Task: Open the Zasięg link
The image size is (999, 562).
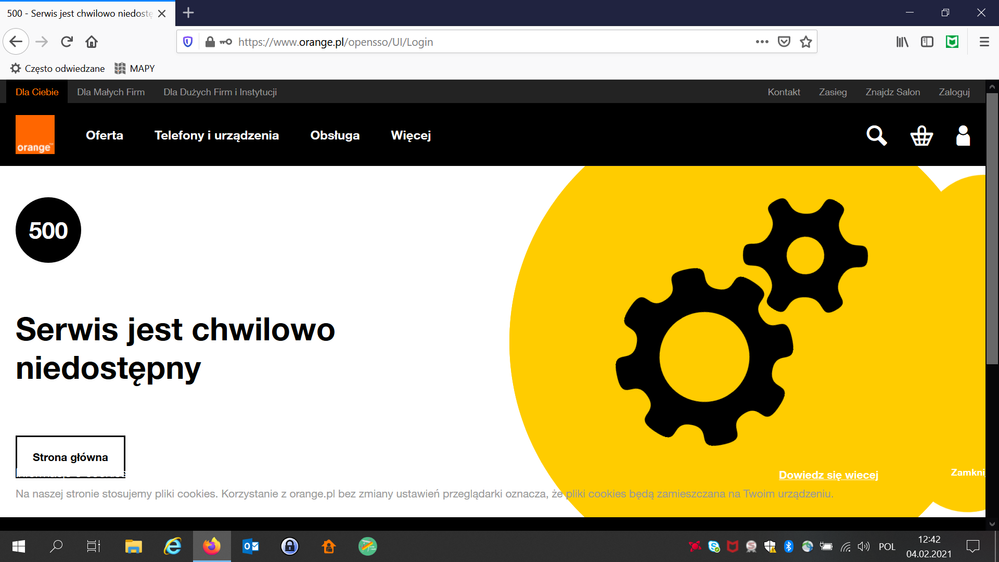Action: pyautogui.click(x=833, y=92)
